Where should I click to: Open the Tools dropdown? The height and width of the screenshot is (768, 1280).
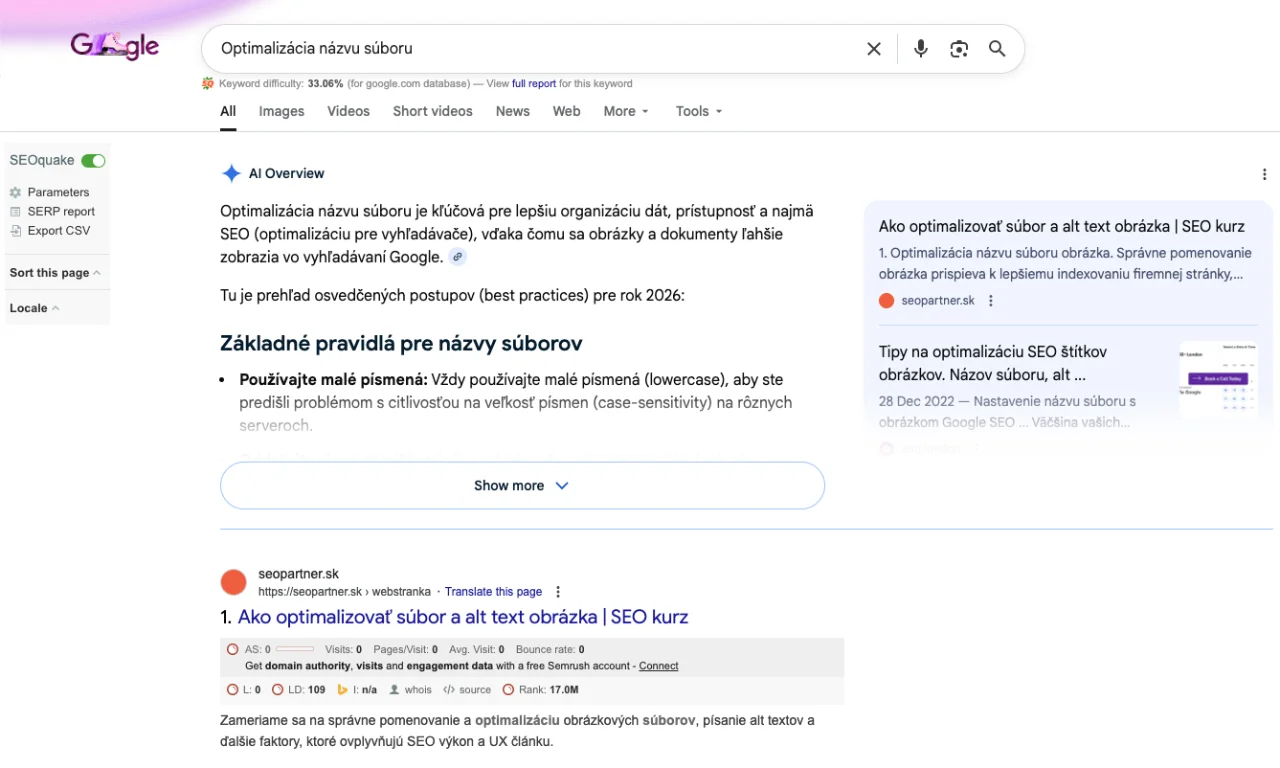point(698,111)
